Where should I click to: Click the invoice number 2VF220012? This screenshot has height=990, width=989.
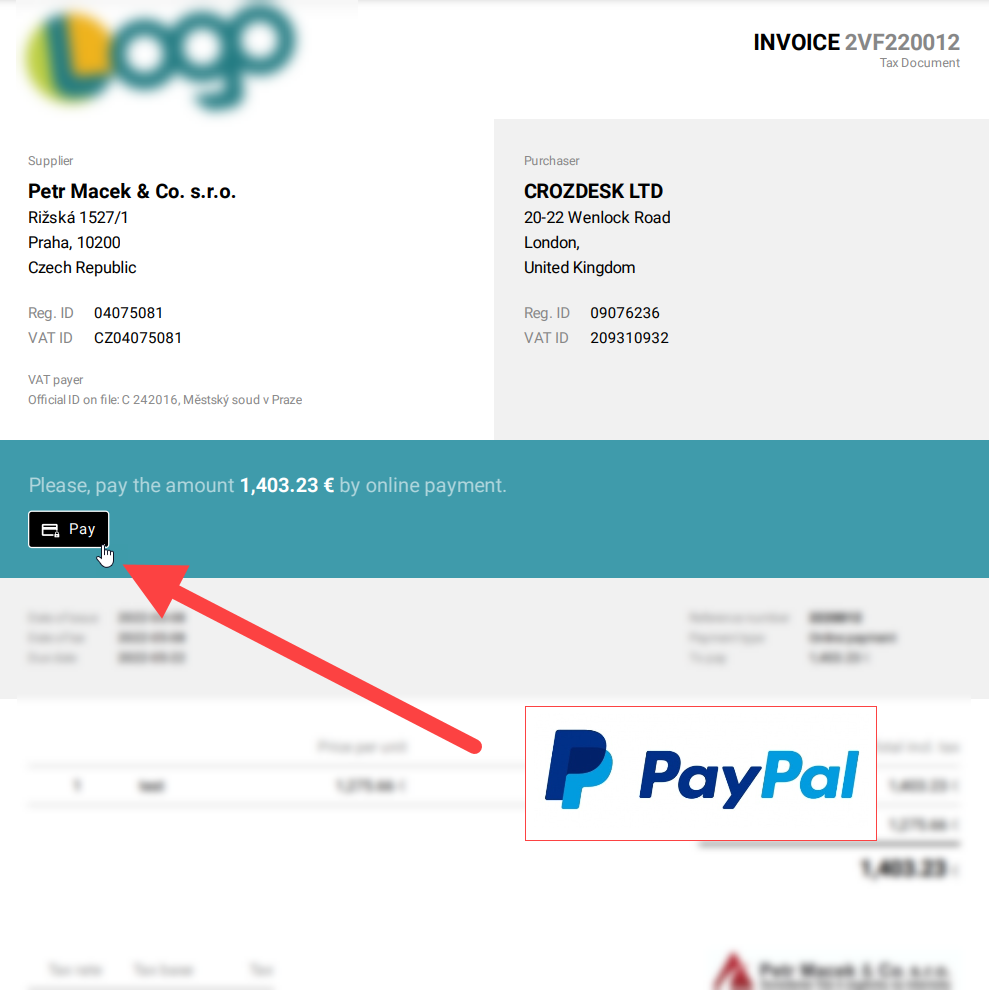pyautogui.click(x=902, y=42)
